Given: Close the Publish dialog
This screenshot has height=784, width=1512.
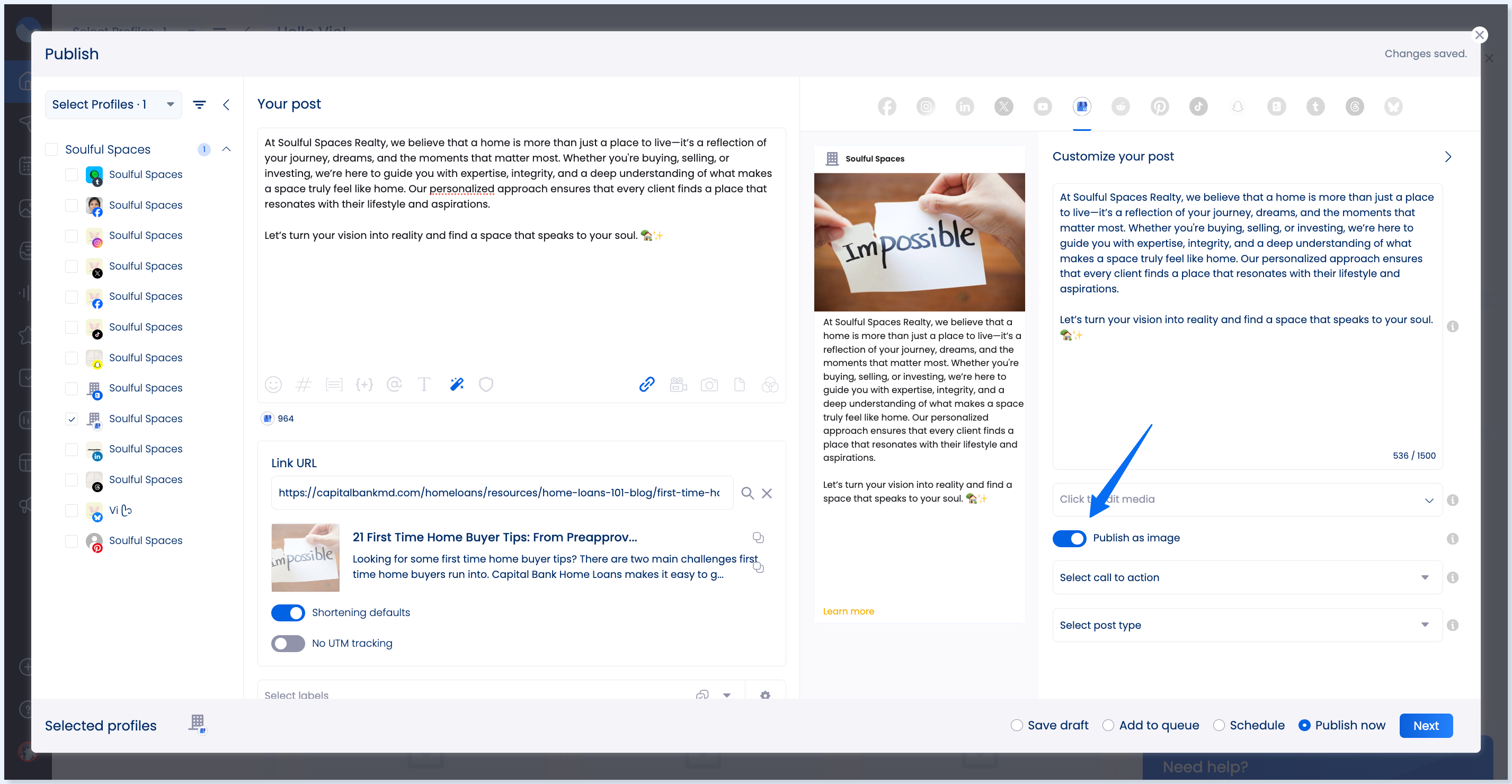Looking at the screenshot, I should [x=1479, y=35].
